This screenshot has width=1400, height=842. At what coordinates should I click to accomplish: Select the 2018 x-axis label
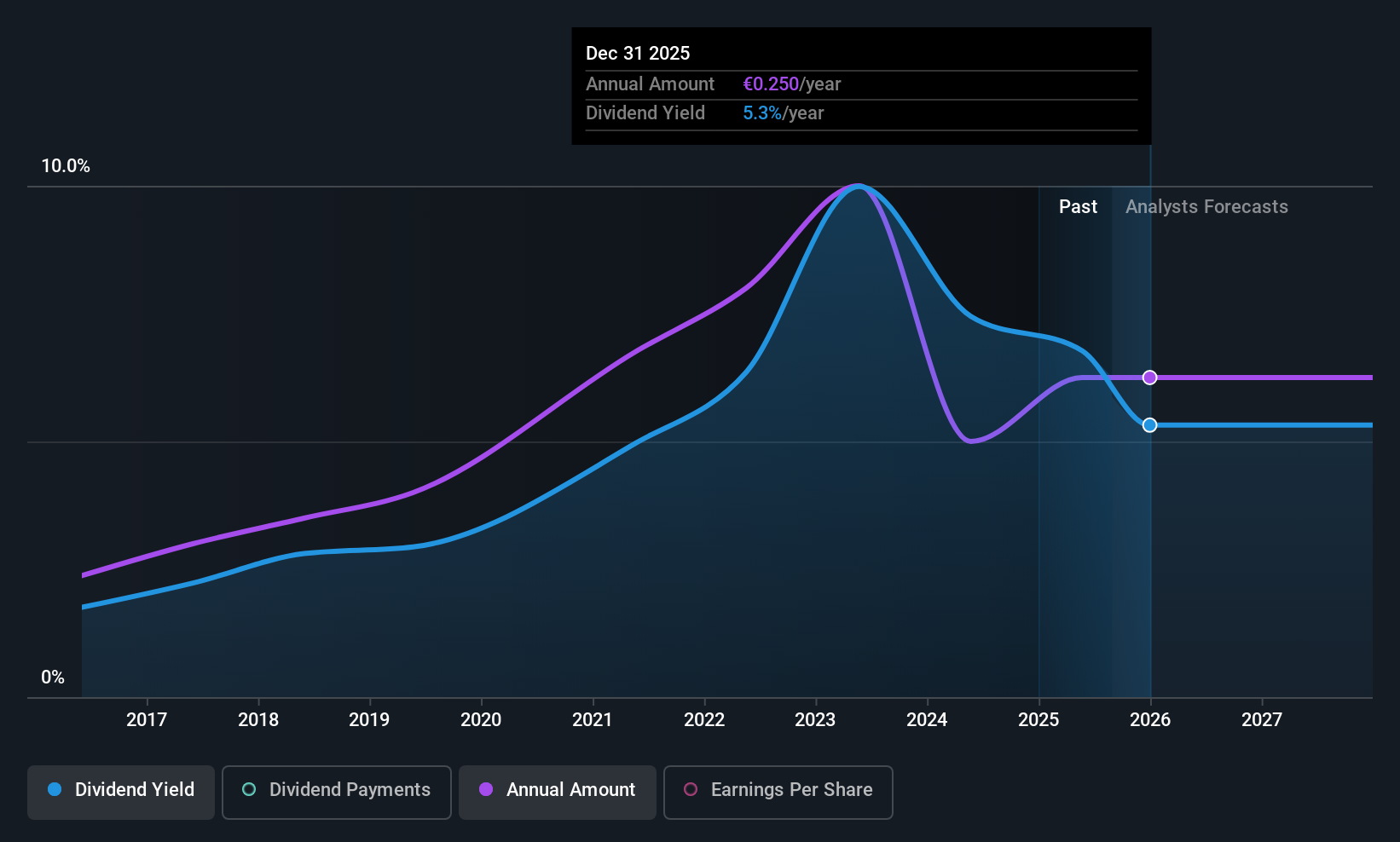pyautogui.click(x=258, y=720)
